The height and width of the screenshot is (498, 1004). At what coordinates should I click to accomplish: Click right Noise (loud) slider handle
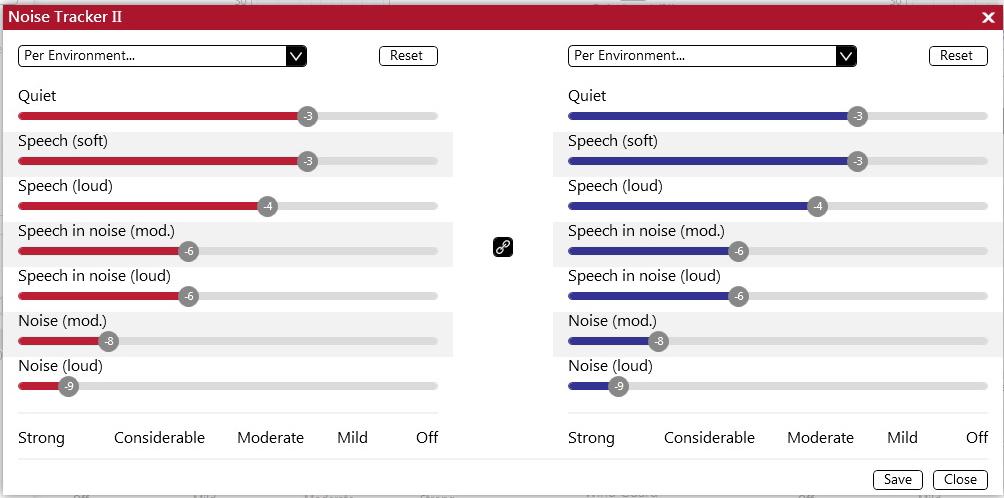coord(619,387)
